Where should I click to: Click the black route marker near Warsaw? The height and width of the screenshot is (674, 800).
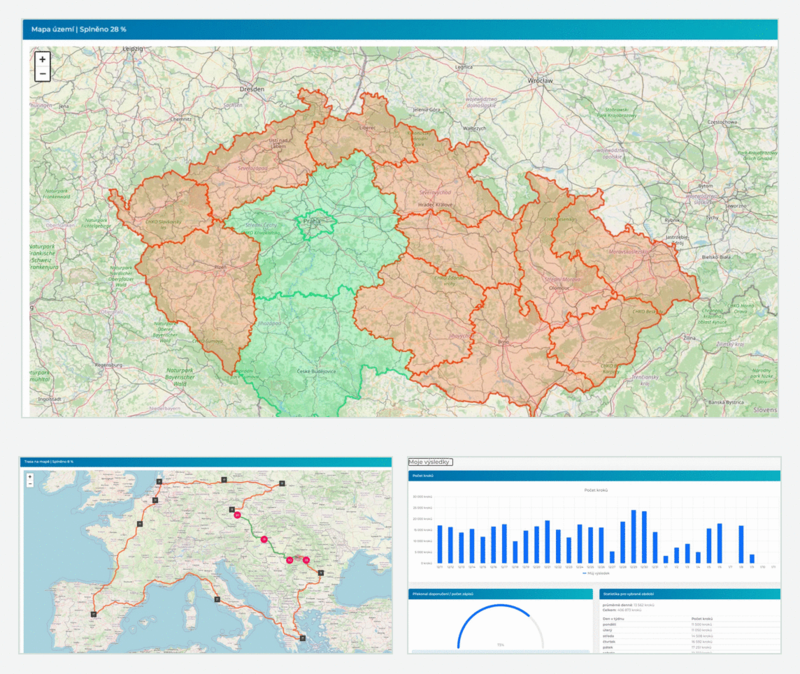click(282, 483)
